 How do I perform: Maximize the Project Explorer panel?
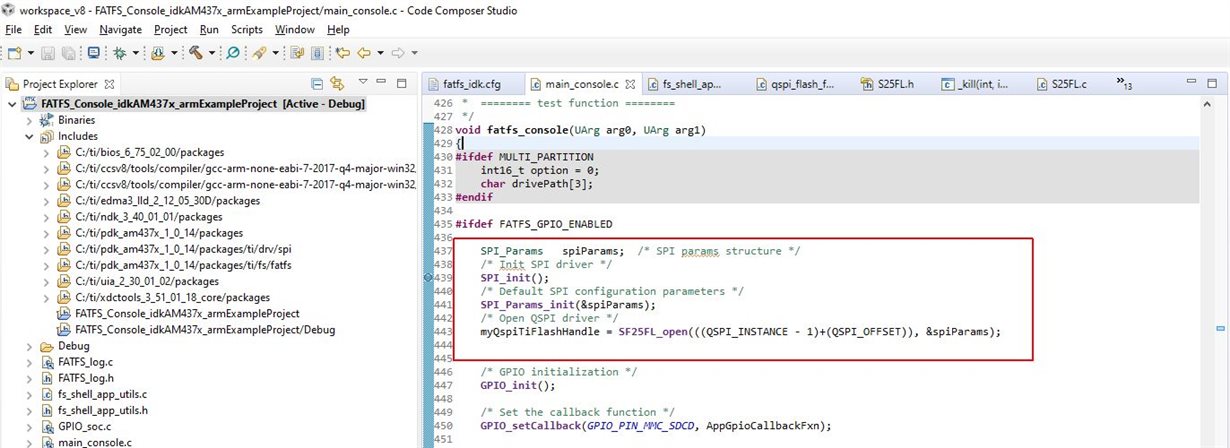[x=401, y=83]
